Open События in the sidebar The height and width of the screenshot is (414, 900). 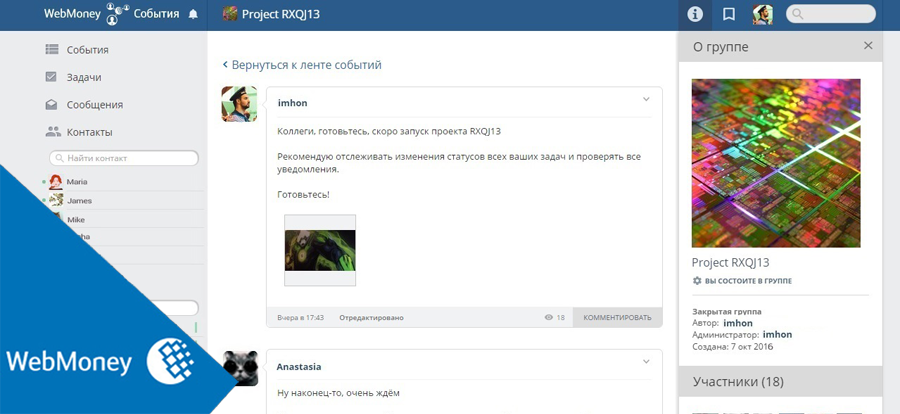(x=87, y=50)
